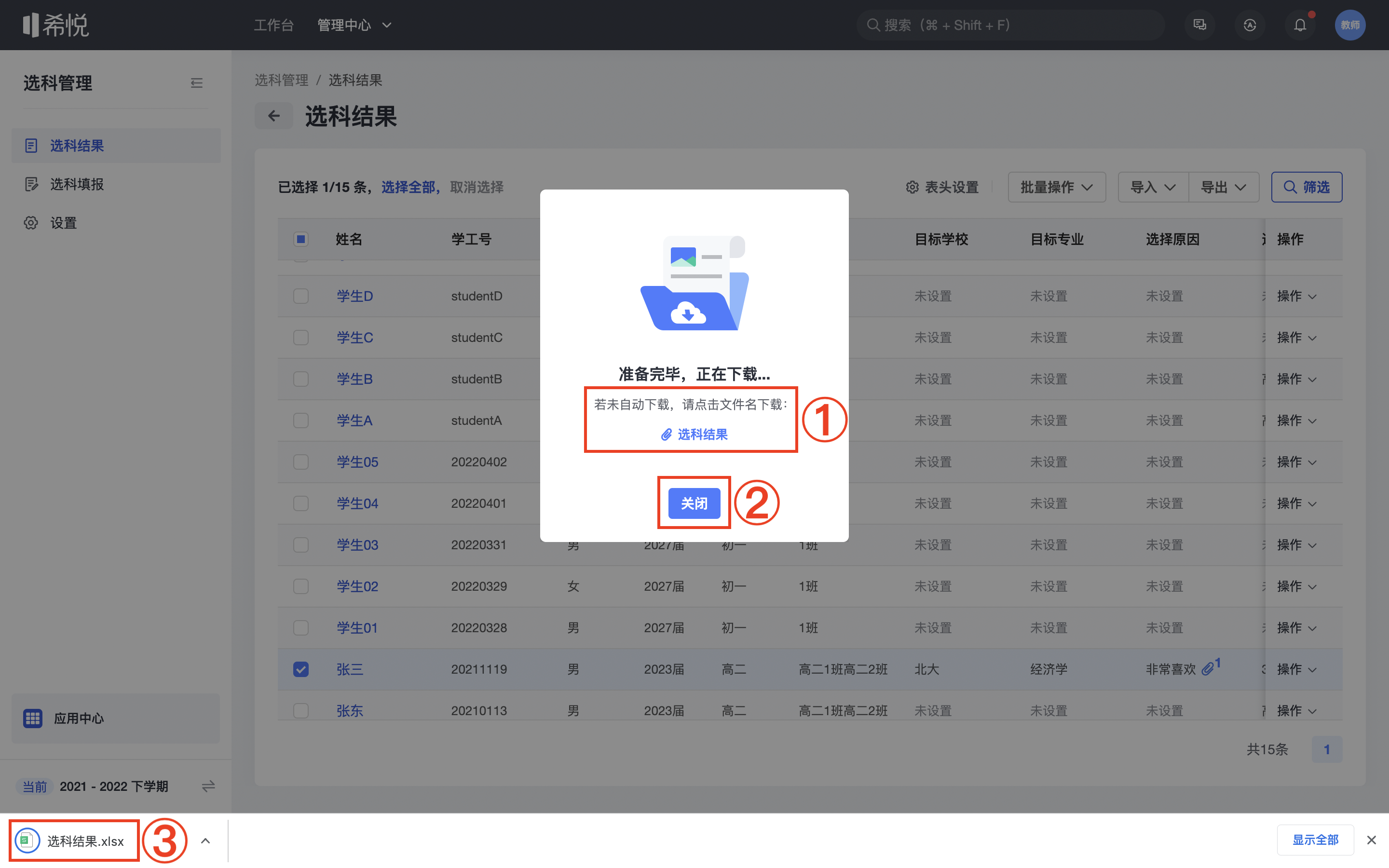Click the 筛选 button

tap(1307, 187)
